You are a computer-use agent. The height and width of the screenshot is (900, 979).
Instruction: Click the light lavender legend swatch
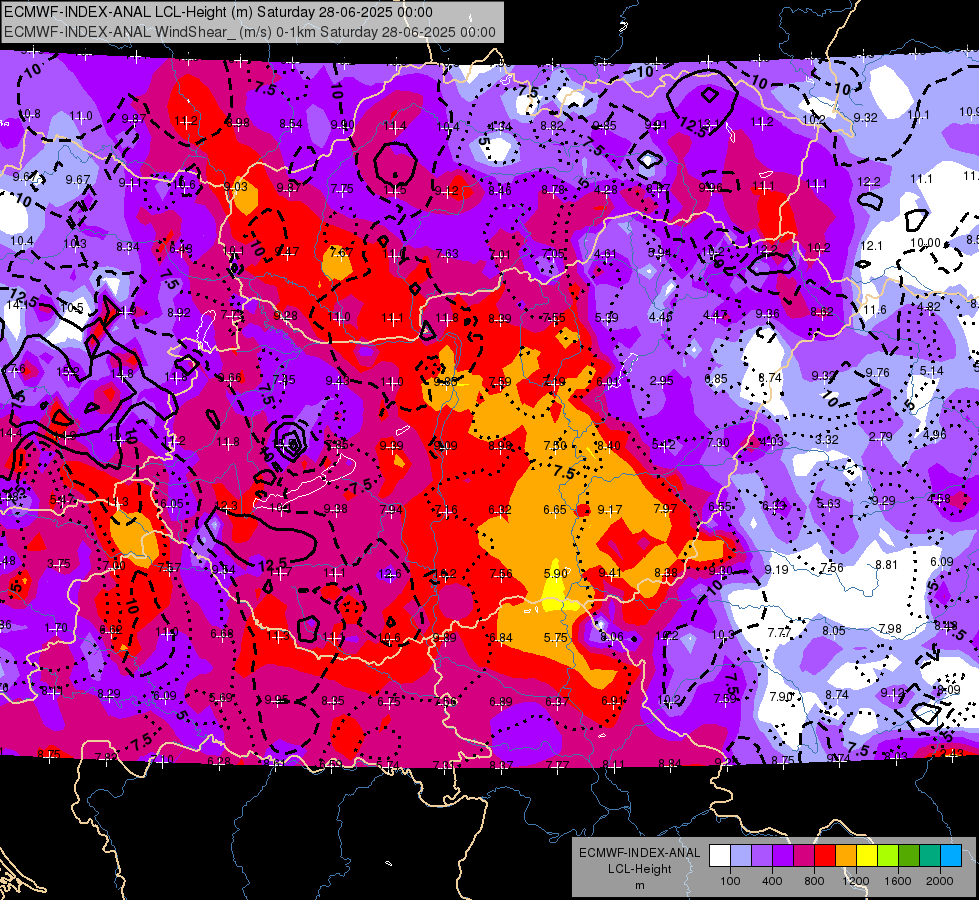click(x=741, y=856)
